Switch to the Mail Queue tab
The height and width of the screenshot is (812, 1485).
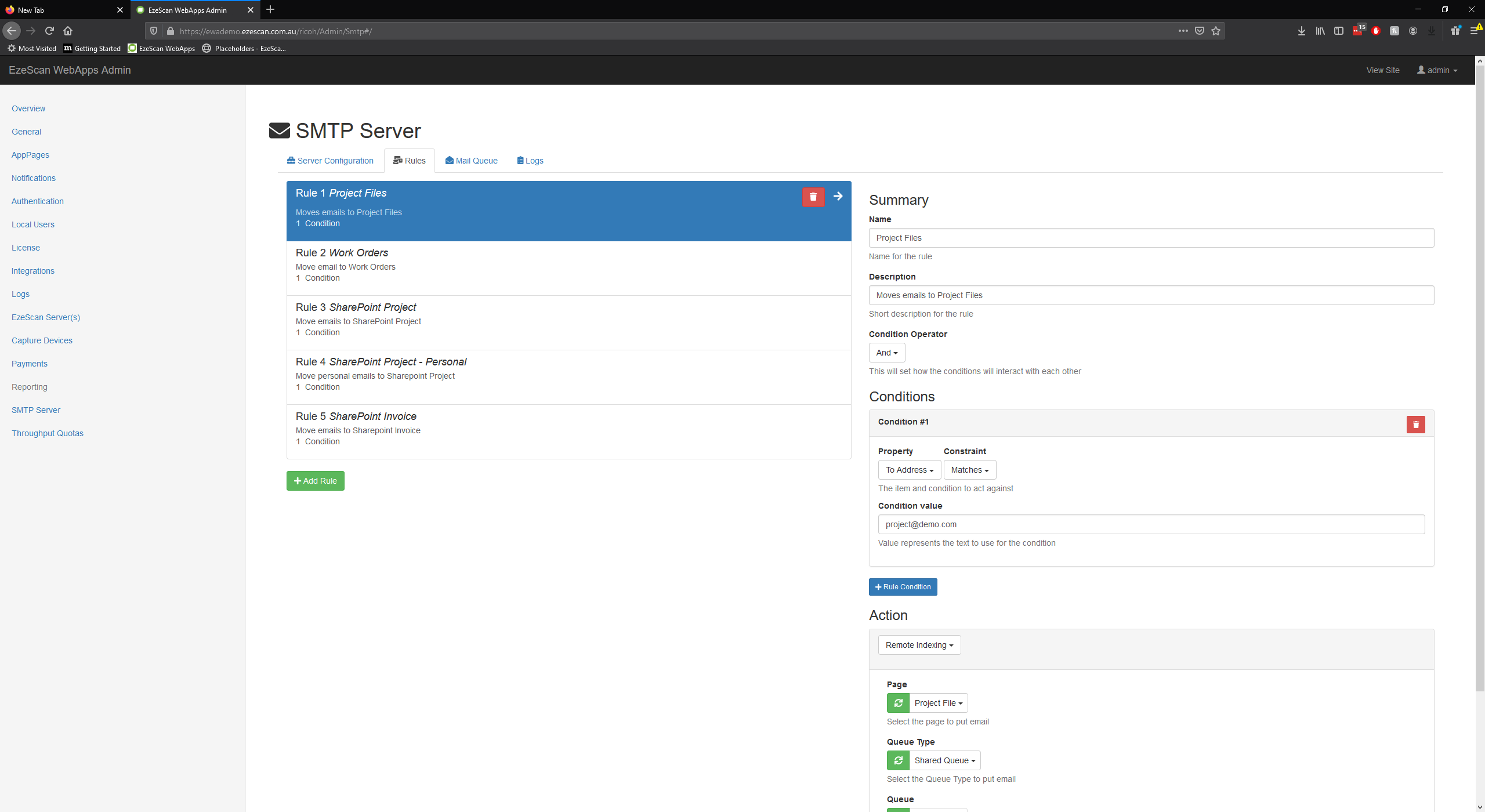471,161
